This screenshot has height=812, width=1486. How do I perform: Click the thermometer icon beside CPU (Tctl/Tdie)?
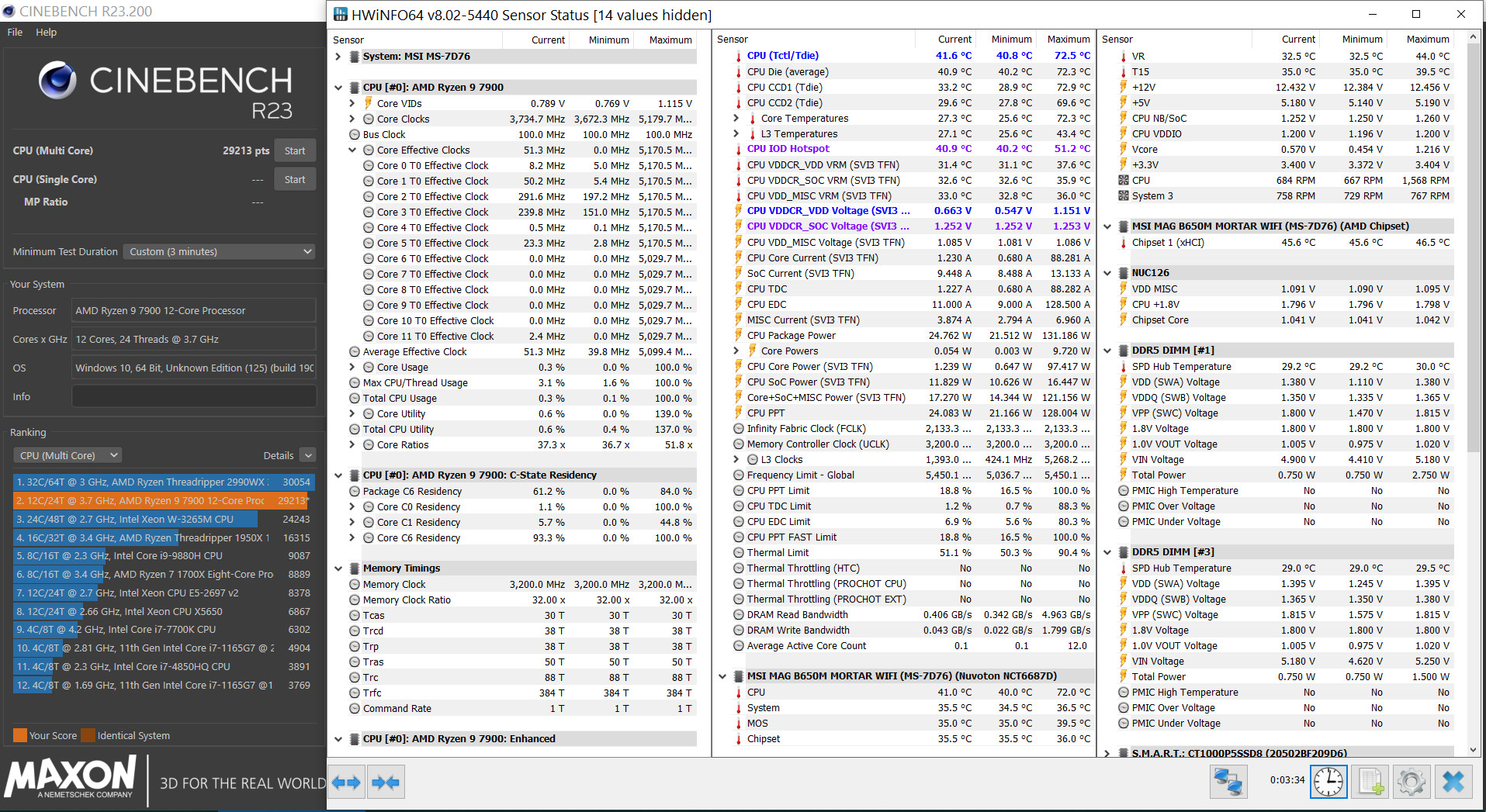click(738, 56)
